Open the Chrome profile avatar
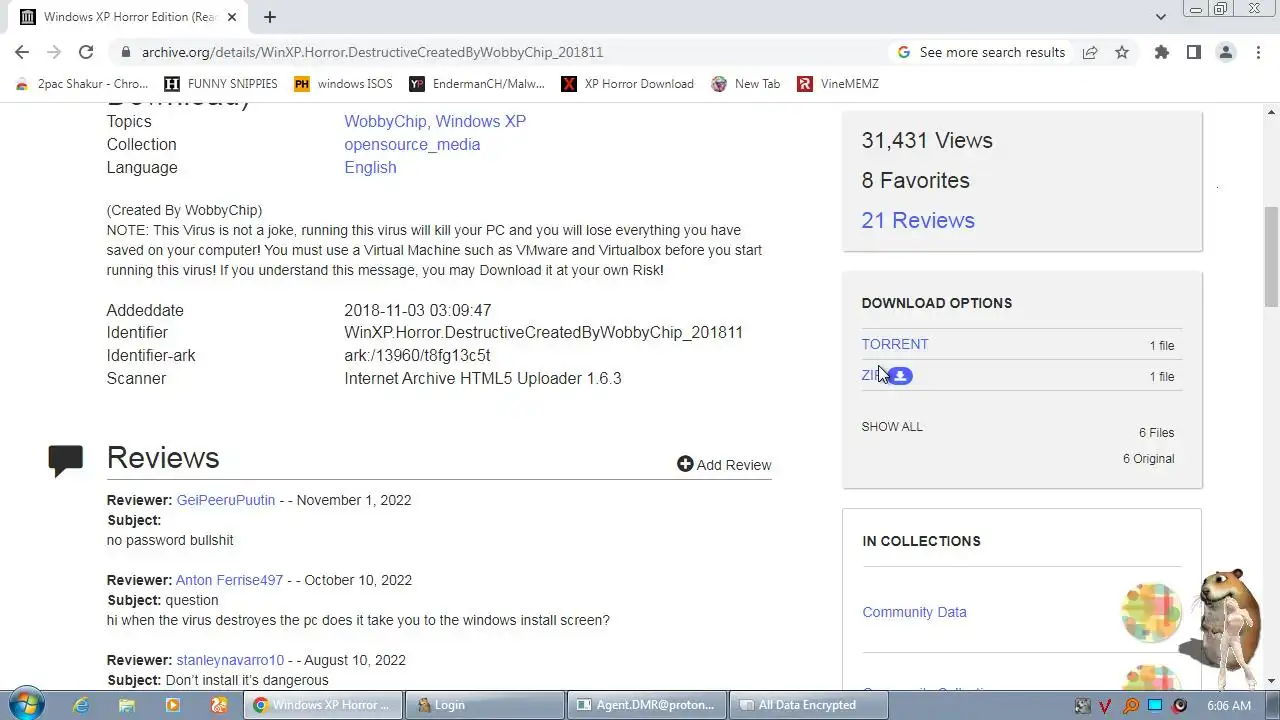This screenshot has width=1280, height=720. [1225, 52]
